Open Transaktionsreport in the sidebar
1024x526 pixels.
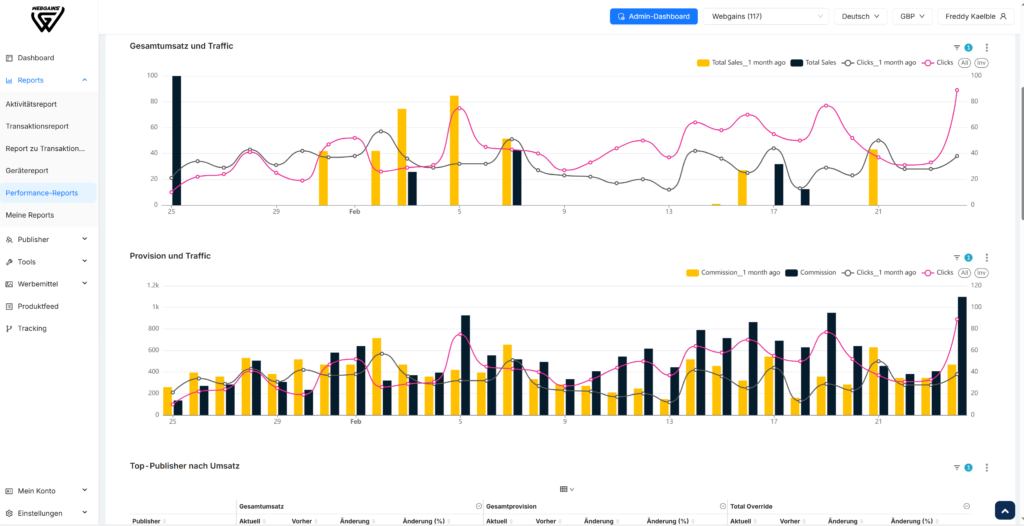click(37, 126)
